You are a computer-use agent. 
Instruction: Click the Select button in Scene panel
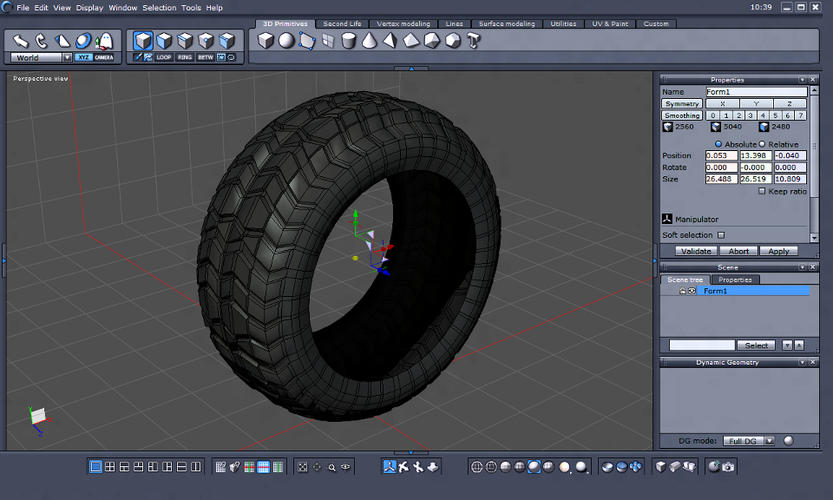(756, 345)
